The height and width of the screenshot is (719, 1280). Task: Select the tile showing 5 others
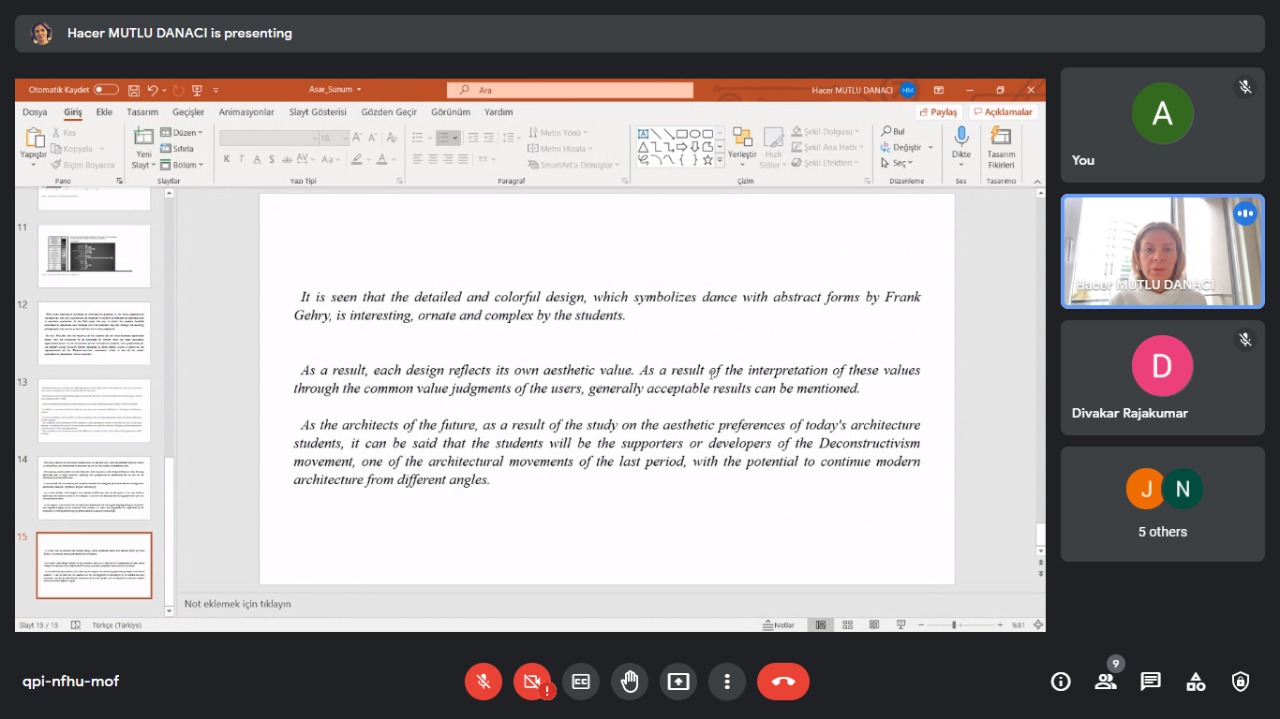click(x=1162, y=504)
